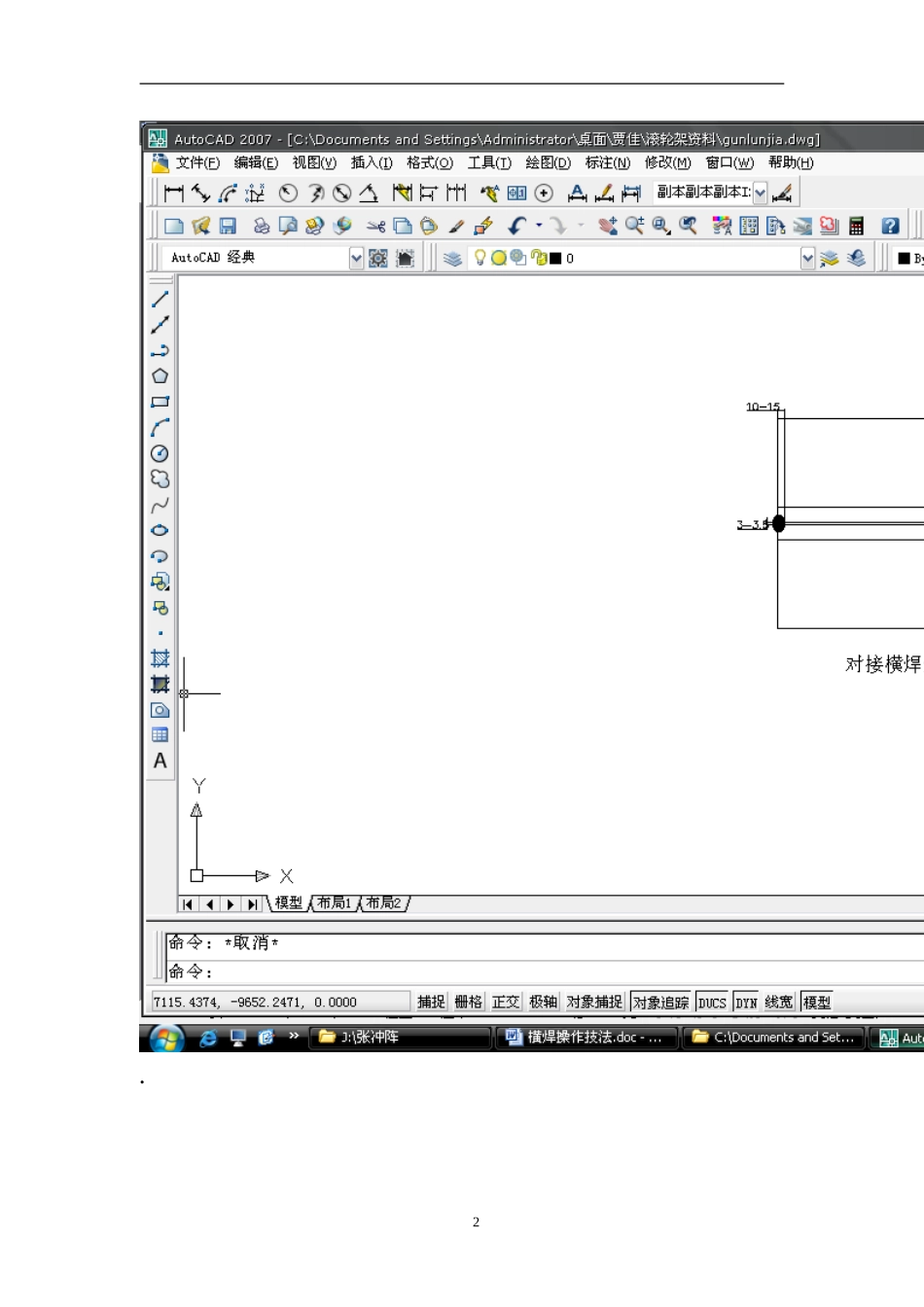
Task: Open the 编辑(E) menu
Action: point(256,162)
